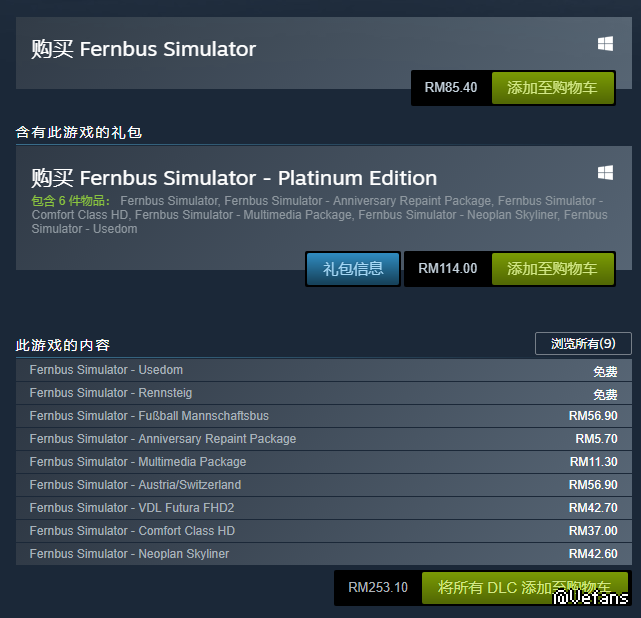The width and height of the screenshot is (641, 618).
Task: Click Platinum Edition purchase title
Action: tap(234, 178)
